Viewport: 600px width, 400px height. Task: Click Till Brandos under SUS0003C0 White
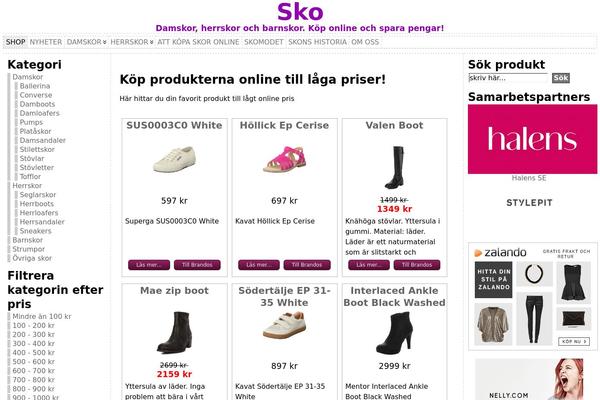coord(197,265)
